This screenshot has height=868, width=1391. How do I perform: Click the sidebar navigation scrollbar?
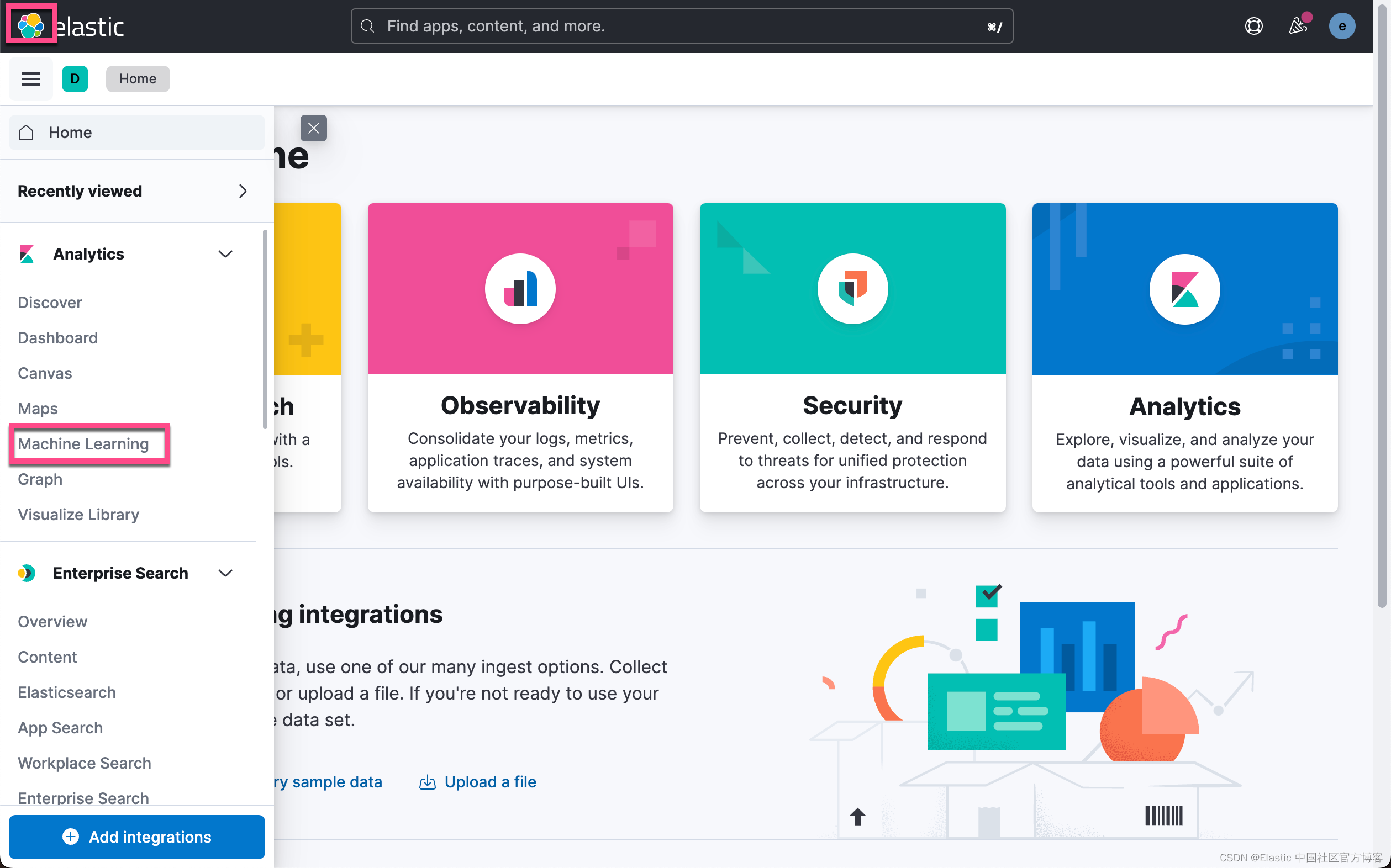coord(265,329)
